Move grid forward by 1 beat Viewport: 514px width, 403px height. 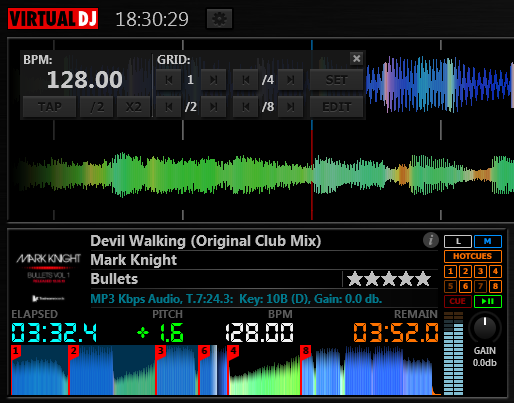point(213,80)
